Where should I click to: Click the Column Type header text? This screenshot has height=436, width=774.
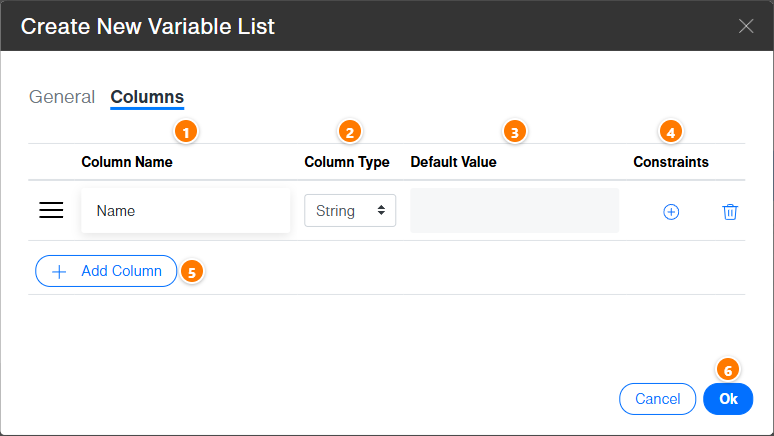coord(347,162)
